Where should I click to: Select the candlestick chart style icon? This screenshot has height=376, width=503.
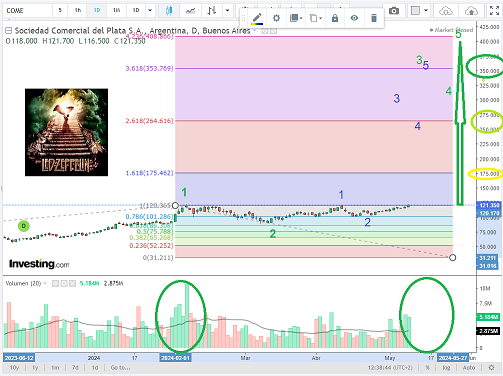[169, 10]
